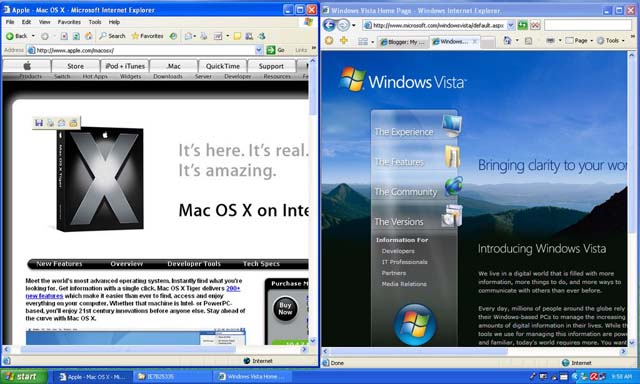Click the Quick Tabs icon in IE7
This screenshot has height=384, width=640.
[x=363, y=41]
